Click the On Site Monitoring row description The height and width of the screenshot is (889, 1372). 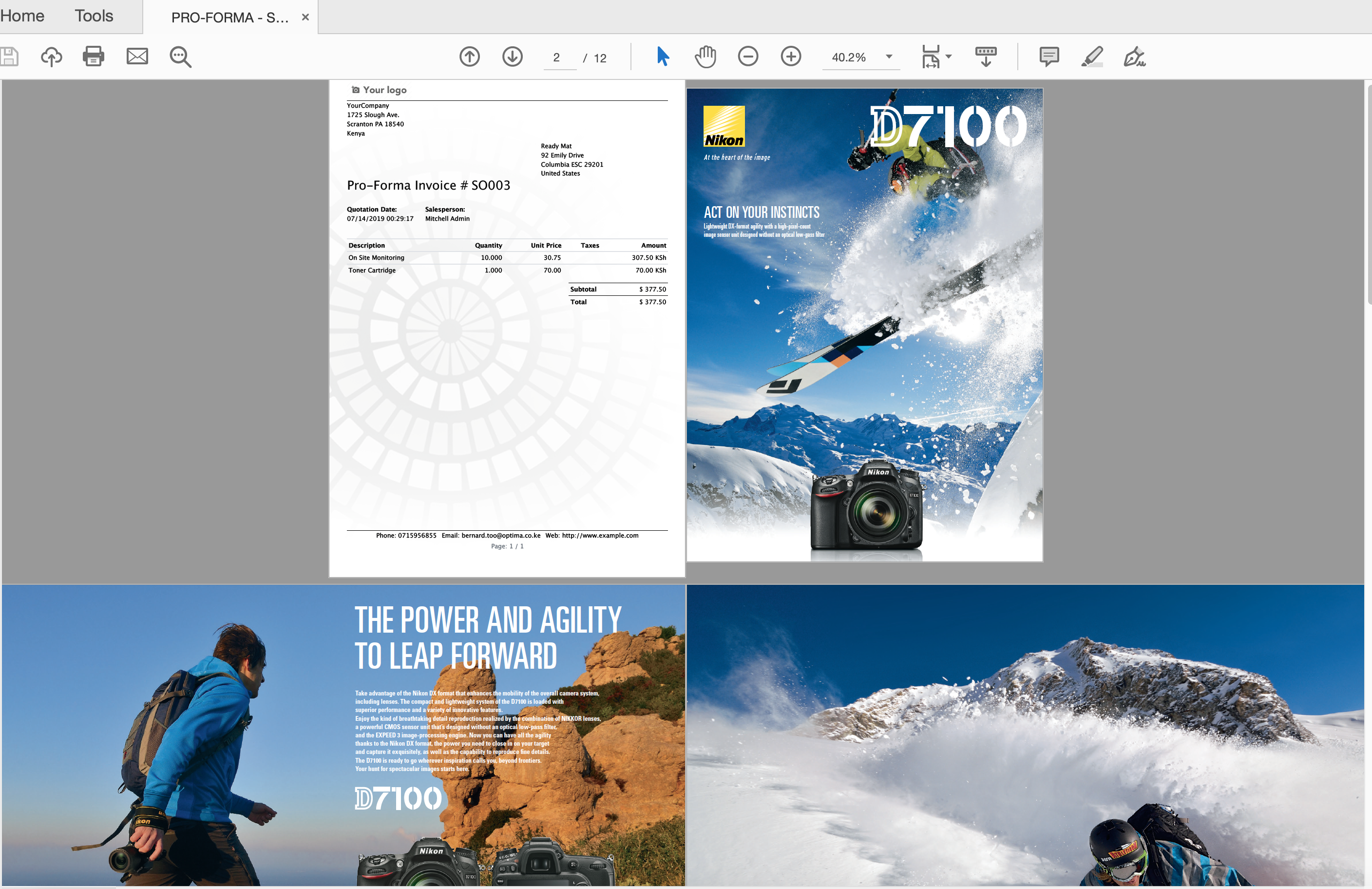[376, 258]
